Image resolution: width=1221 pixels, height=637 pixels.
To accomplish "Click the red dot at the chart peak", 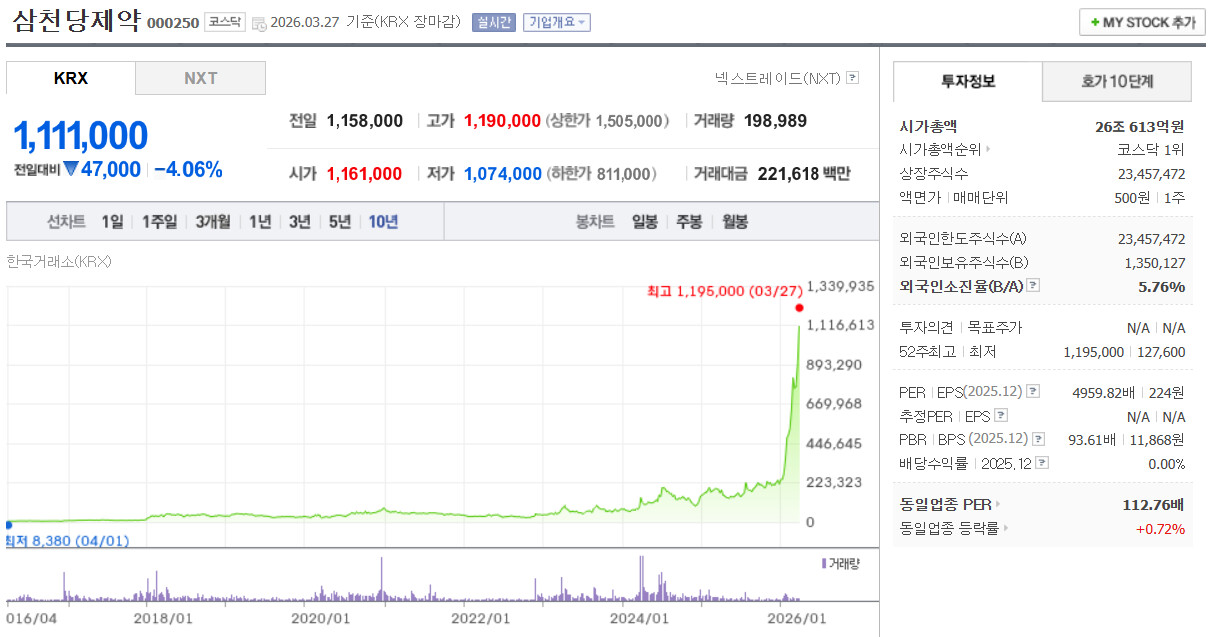I will click(x=799, y=308).
